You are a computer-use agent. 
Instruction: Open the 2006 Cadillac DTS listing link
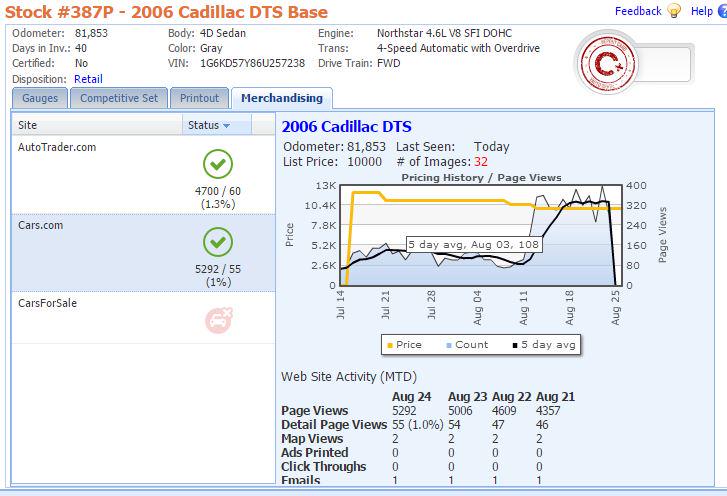pos(346,127)
